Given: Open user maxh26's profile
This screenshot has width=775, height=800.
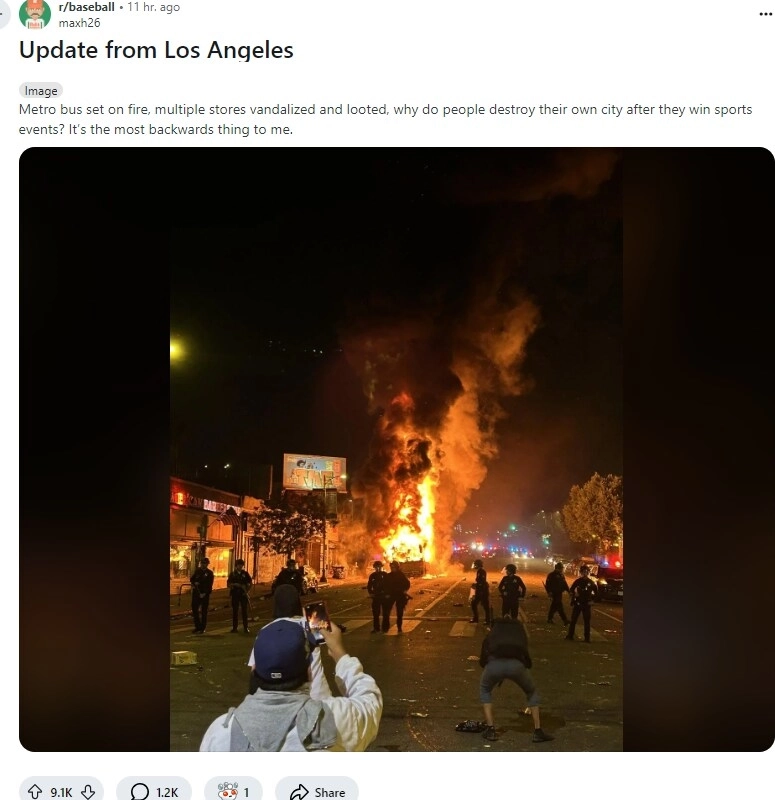Looking at the screenshot, I should click(x=79, y=23).
